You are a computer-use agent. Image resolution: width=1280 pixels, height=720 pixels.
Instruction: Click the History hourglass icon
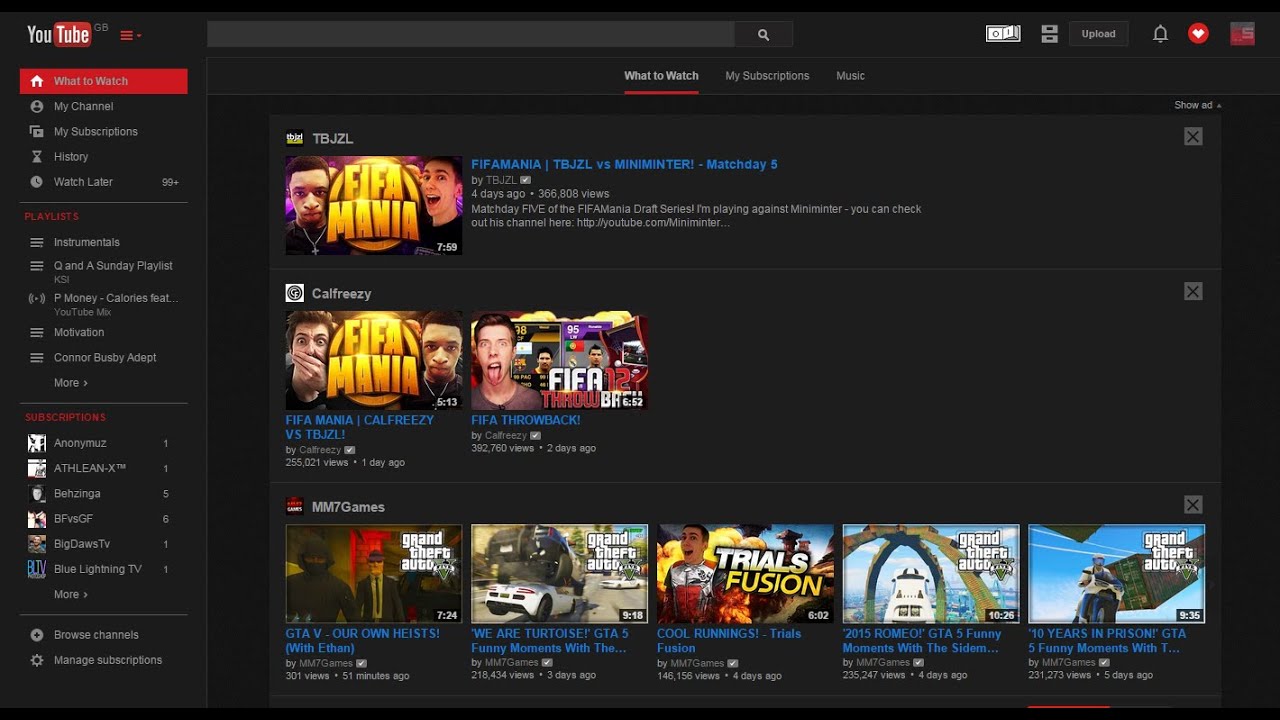37,157
